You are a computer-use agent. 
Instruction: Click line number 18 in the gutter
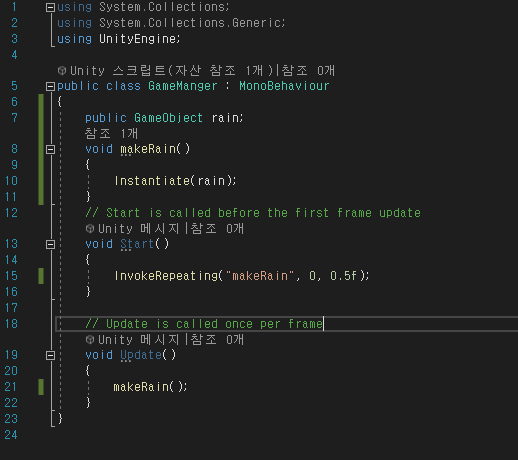(11, 324)
